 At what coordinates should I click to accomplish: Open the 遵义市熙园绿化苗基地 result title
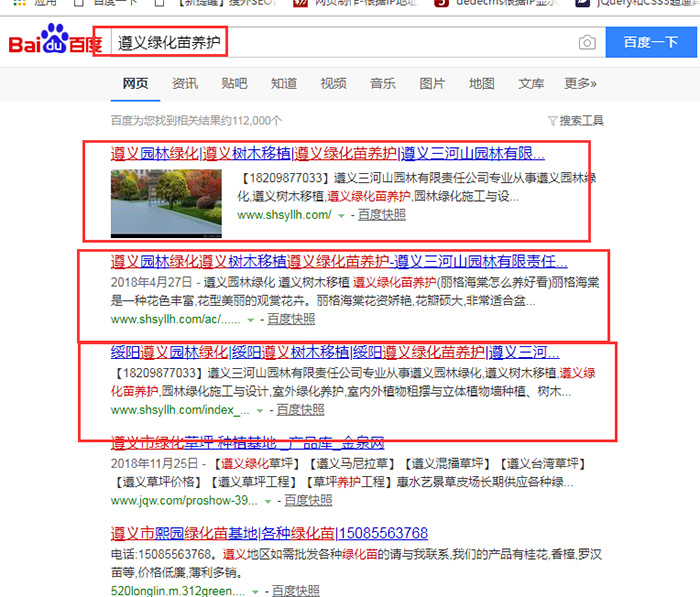(x=268, y=533)
